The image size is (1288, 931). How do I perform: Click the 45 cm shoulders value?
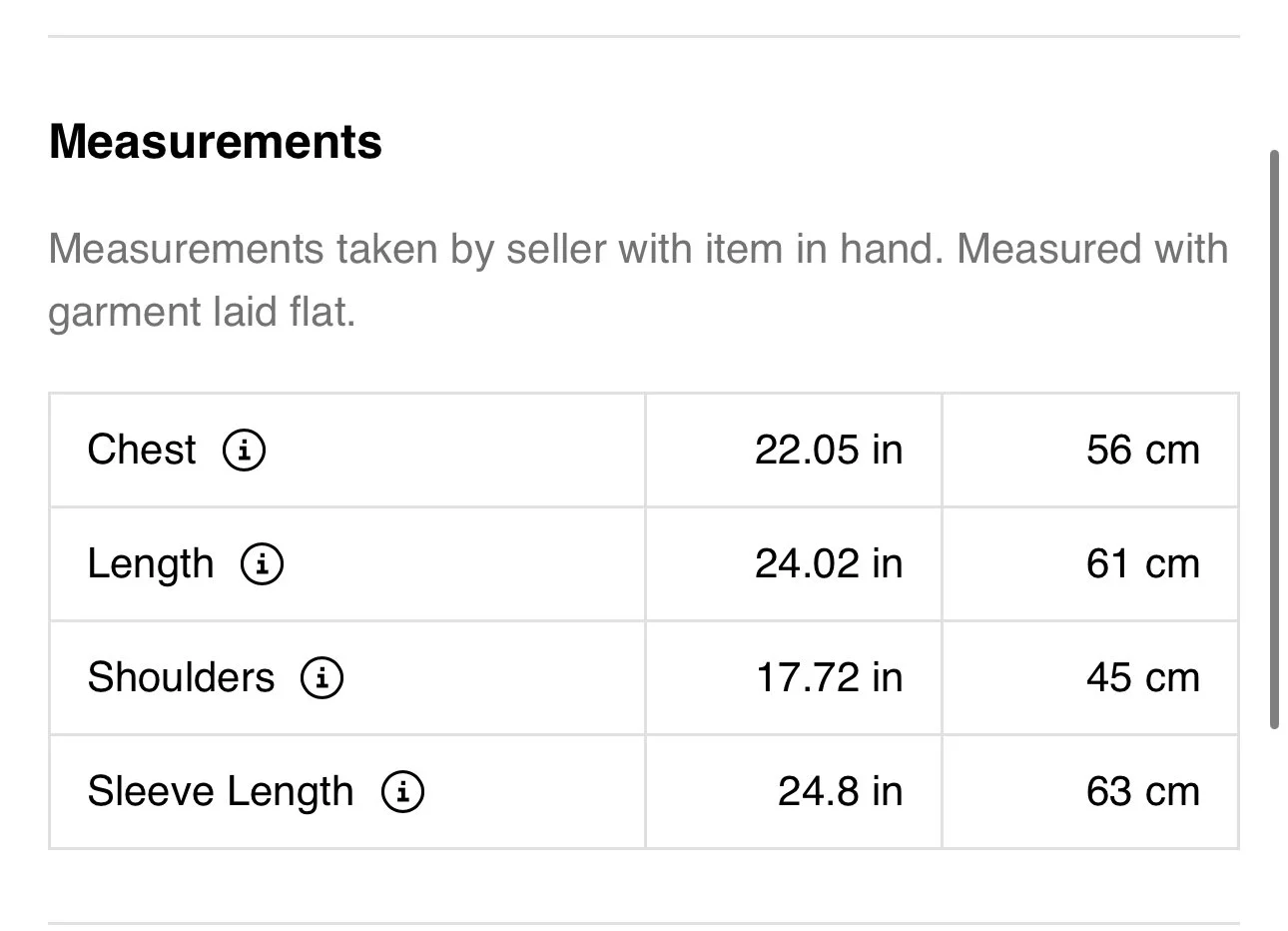click(x=1142, y=677)
